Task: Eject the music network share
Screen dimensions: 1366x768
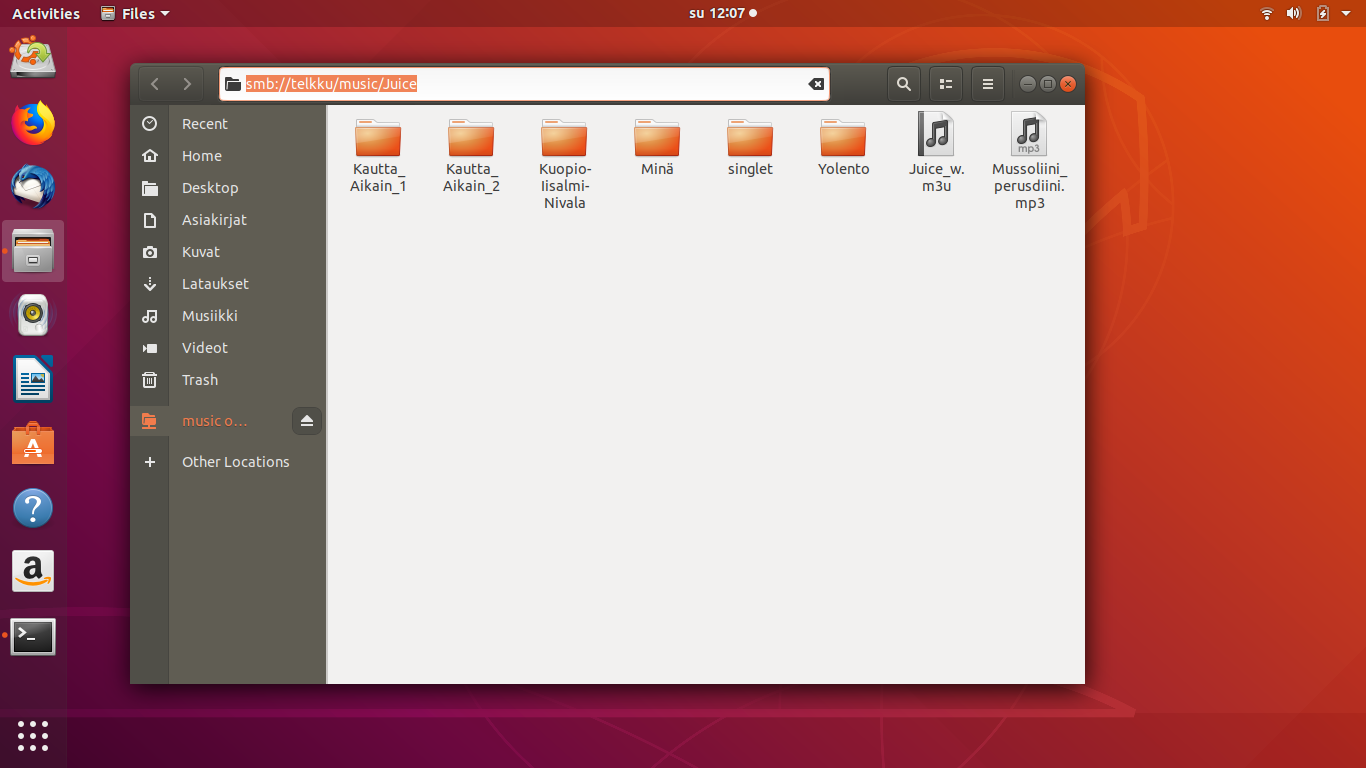Action: click(307, 421)
